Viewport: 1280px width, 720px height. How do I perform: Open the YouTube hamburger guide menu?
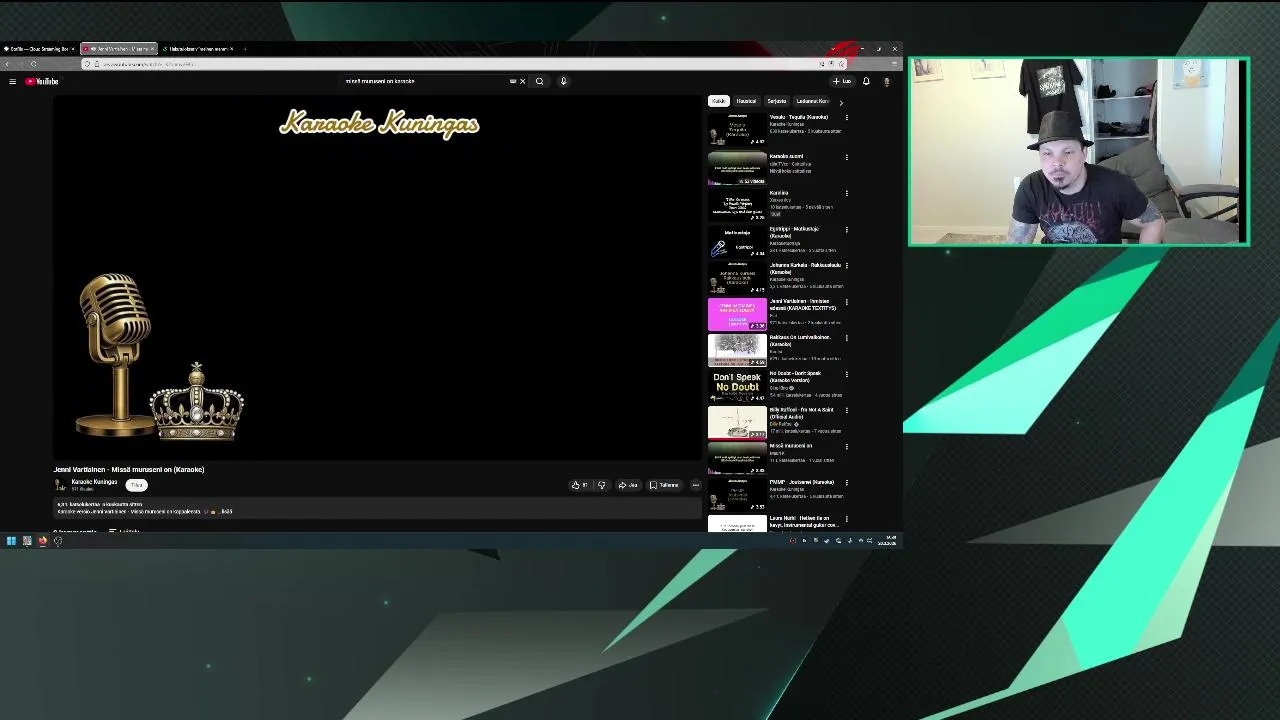12,81
